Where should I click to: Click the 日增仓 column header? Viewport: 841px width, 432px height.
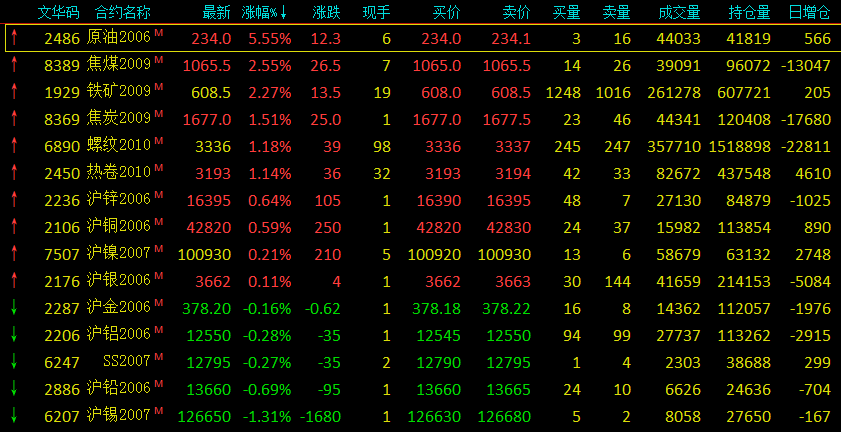(x=810, y=12)
